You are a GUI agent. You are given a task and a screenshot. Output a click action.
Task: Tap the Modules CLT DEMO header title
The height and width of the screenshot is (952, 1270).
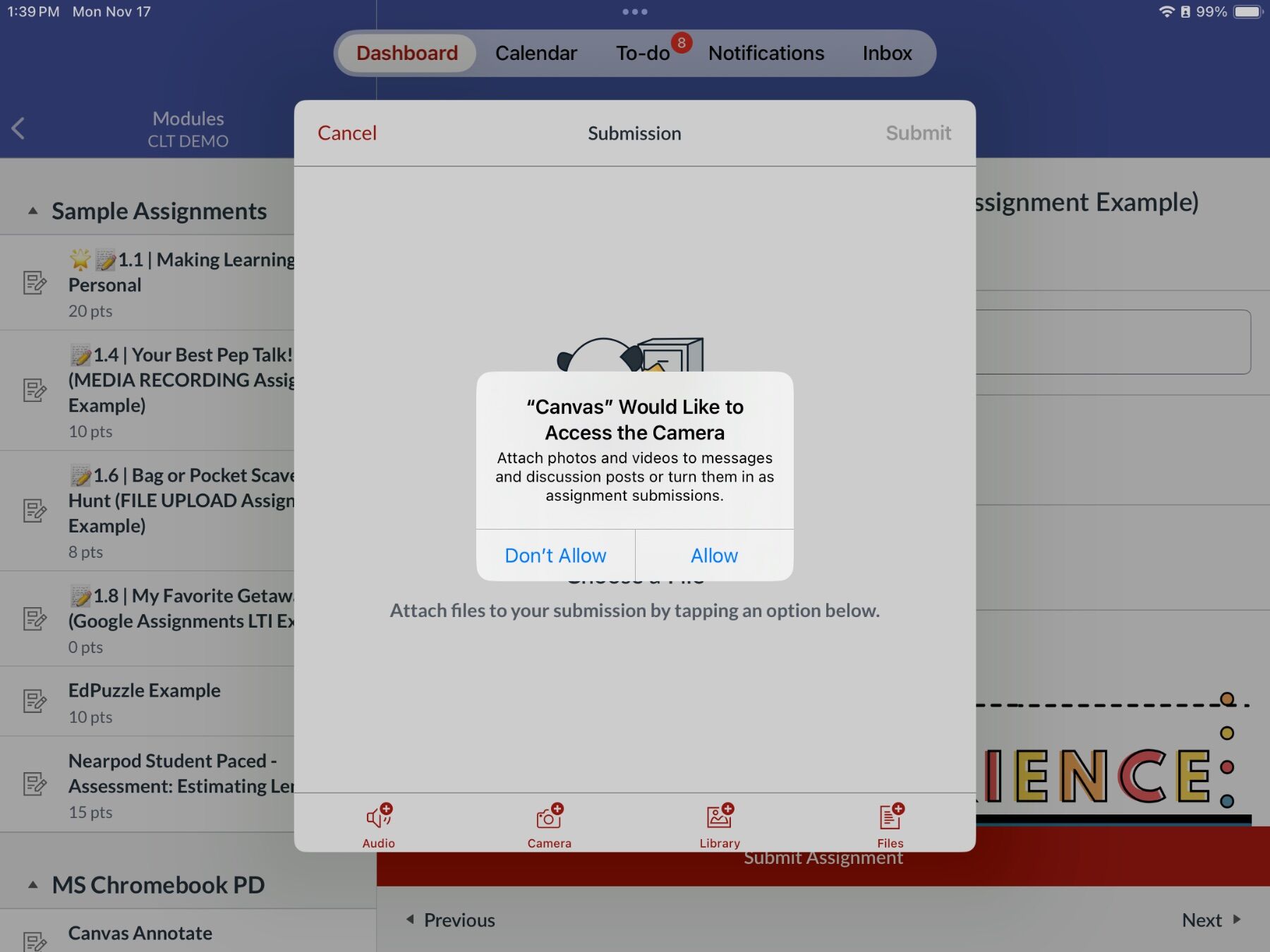point(188,129)
